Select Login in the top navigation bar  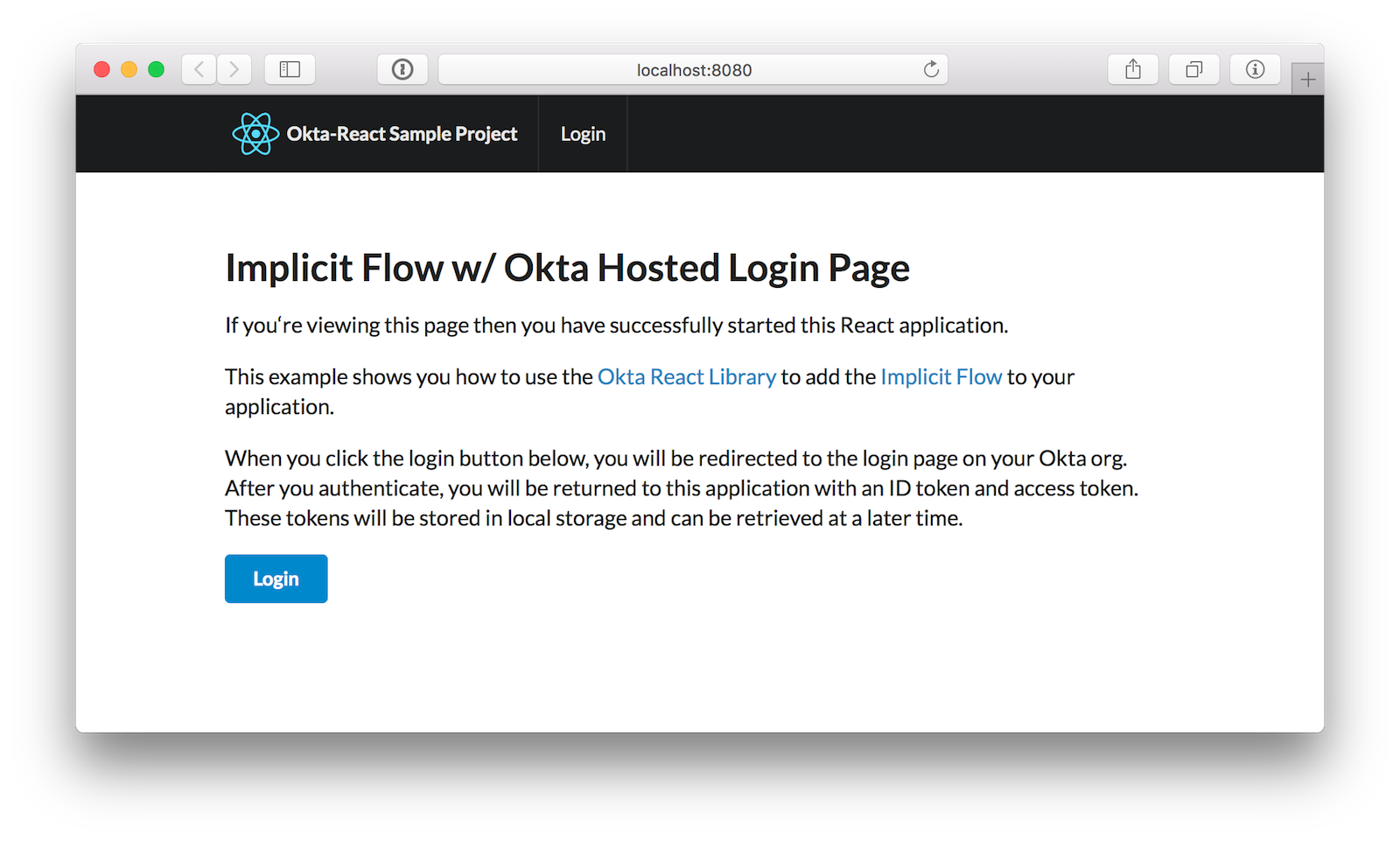click(583, 134)
